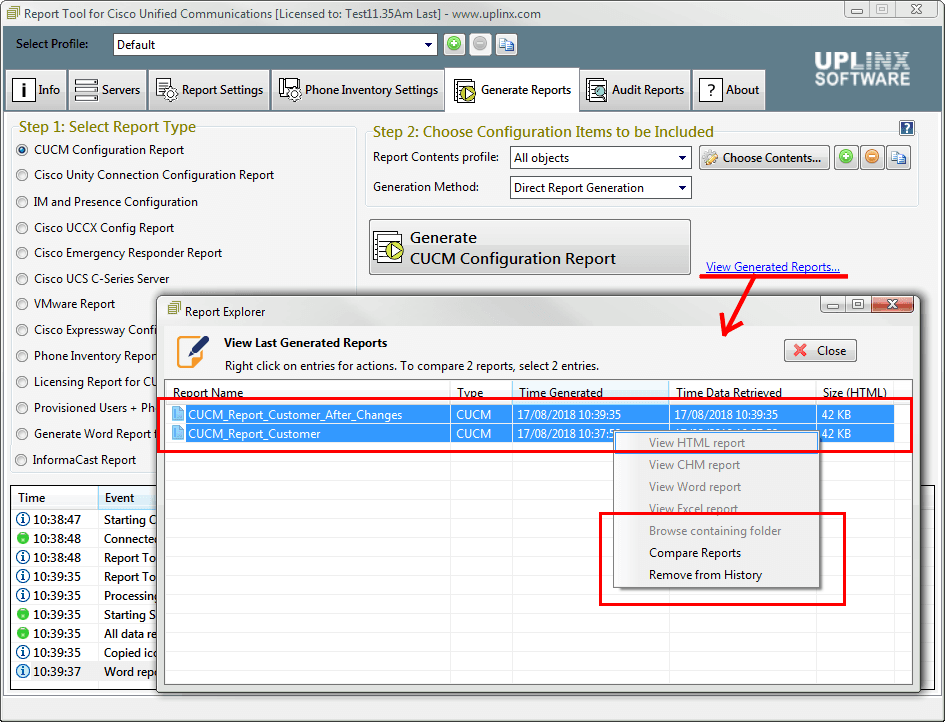Click the copy profile icon near Select Profile

coord(506,44)
